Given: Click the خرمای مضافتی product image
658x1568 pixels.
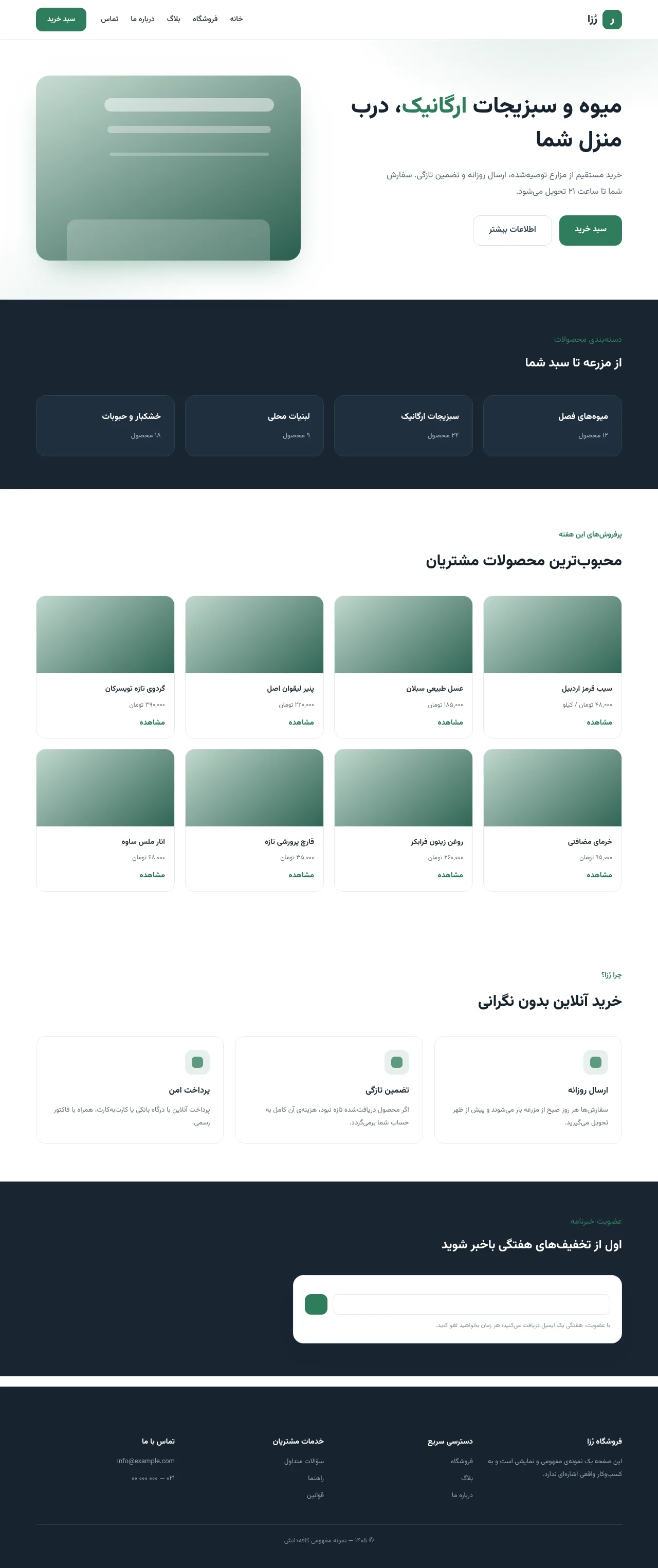Looking at the screenshot, I should [552, 788].
